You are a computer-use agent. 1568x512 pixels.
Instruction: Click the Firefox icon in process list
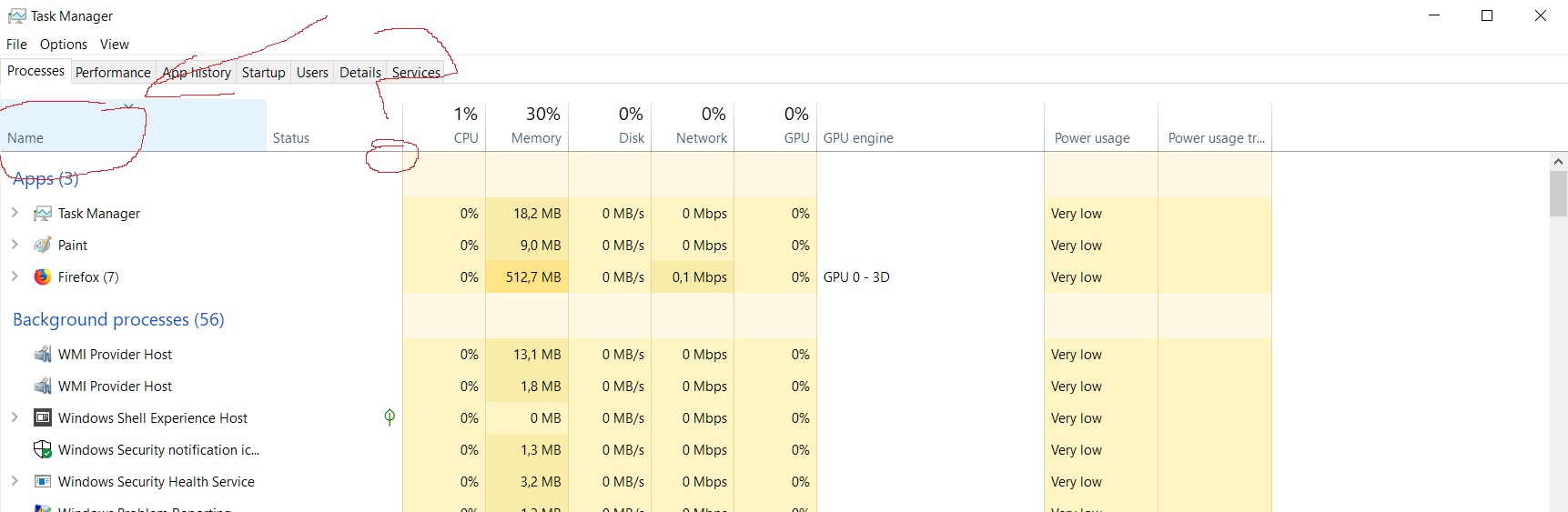pos(43,277)
